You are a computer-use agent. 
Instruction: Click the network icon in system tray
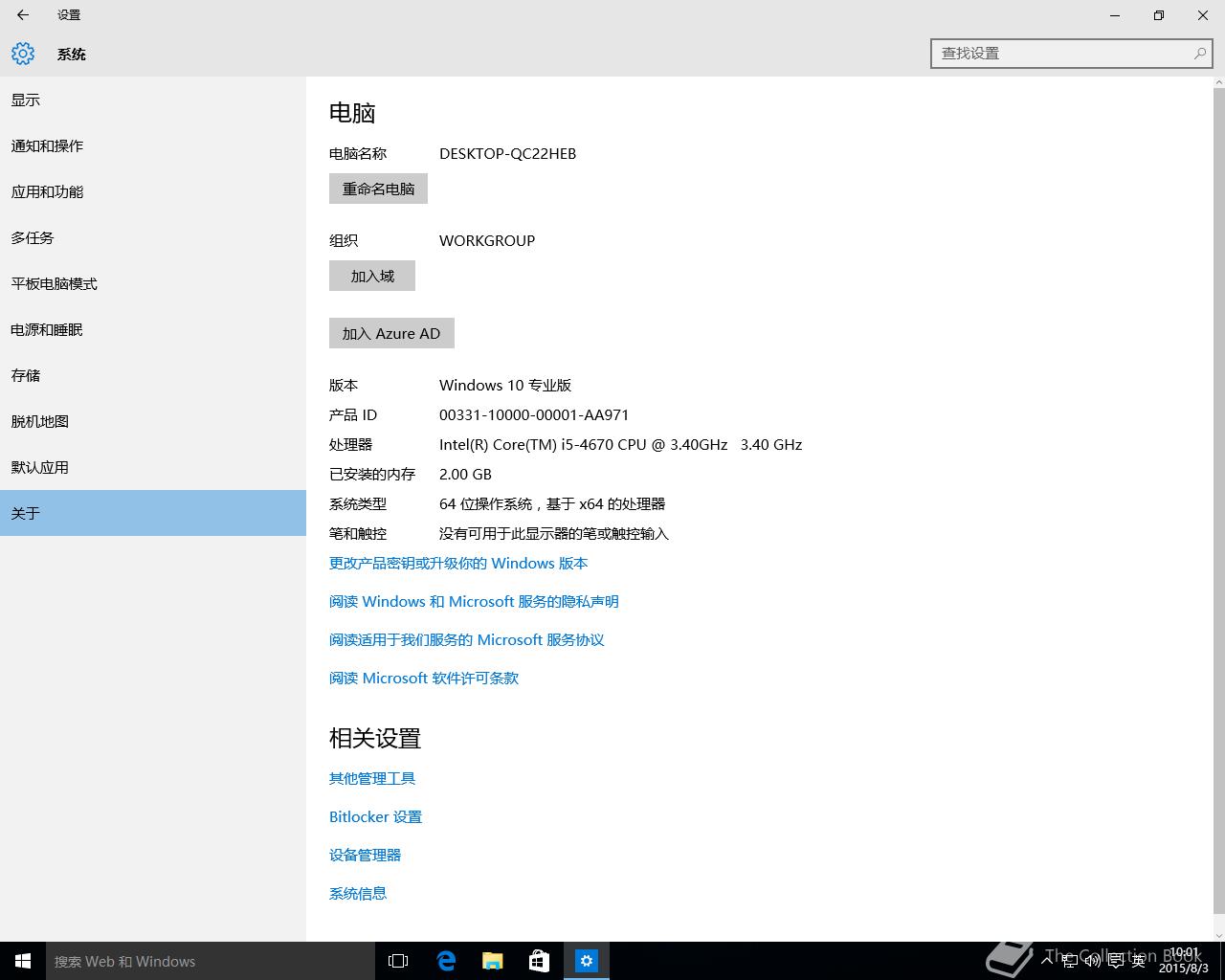tap(1070, 961)
